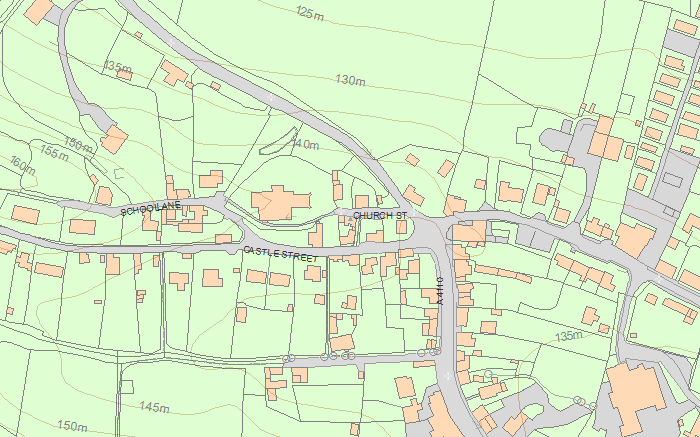Select the CASTLE STREET road label
700x437 pixels.
281,254
